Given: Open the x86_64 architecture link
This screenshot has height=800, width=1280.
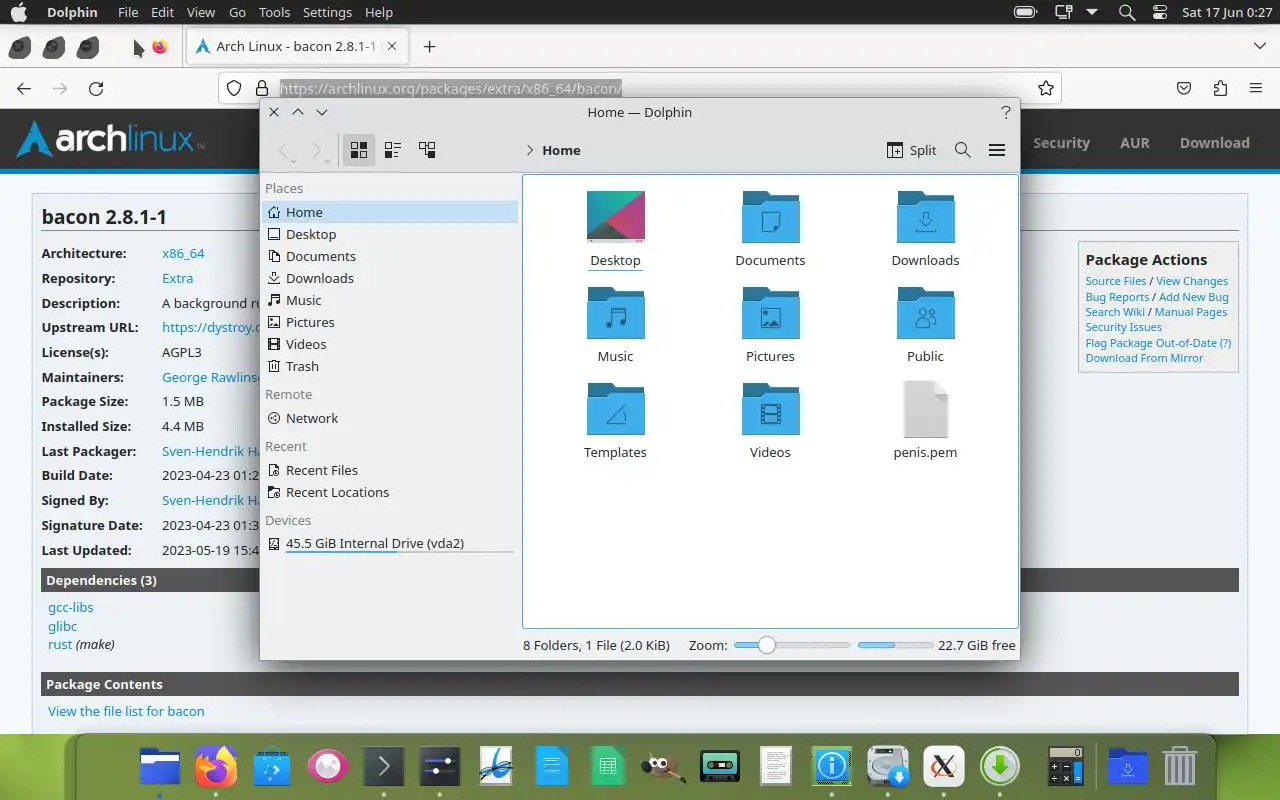Looking at the screenshot, I should (183, 253).
